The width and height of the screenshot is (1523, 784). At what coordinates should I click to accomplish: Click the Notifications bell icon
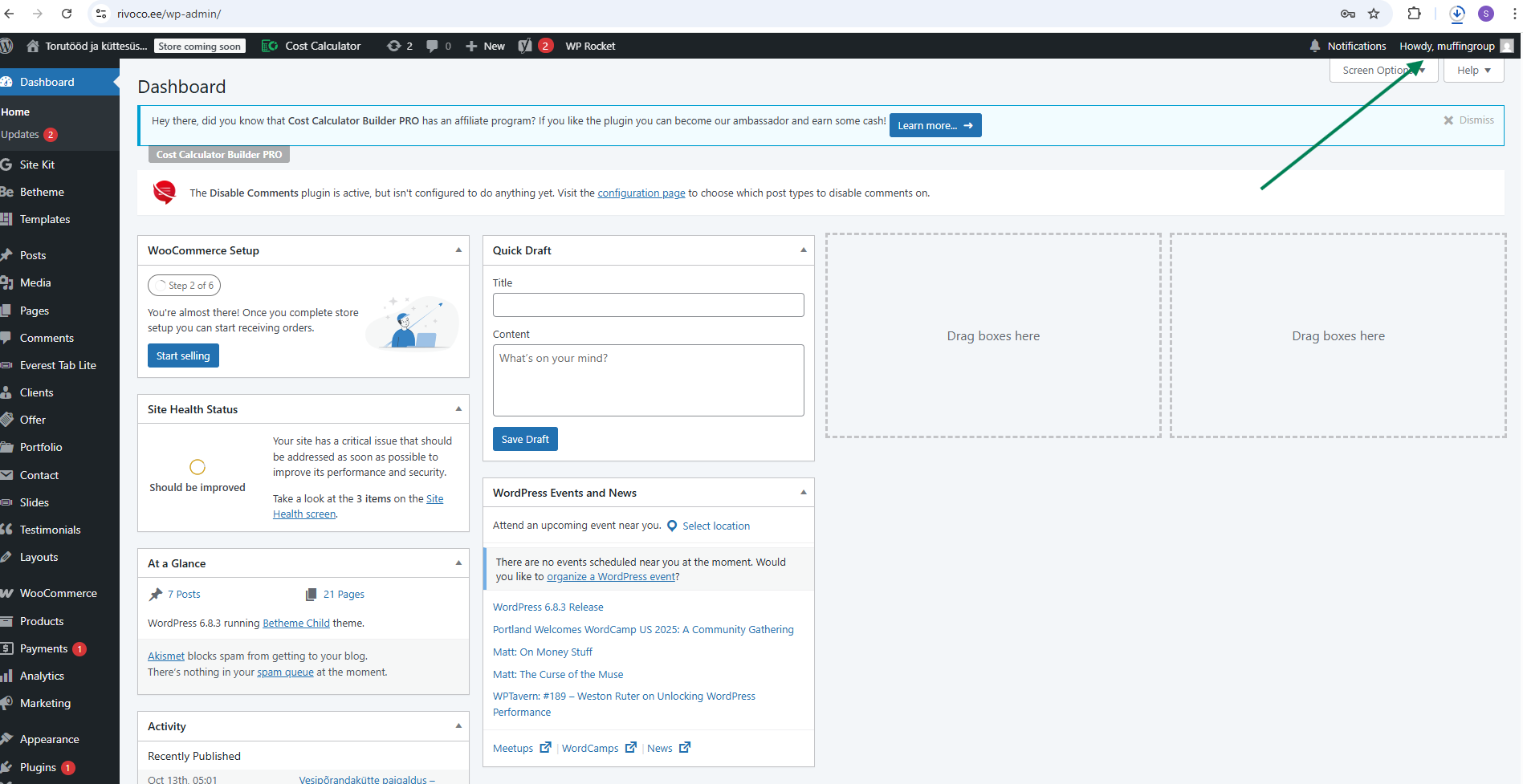point(1314,46)
